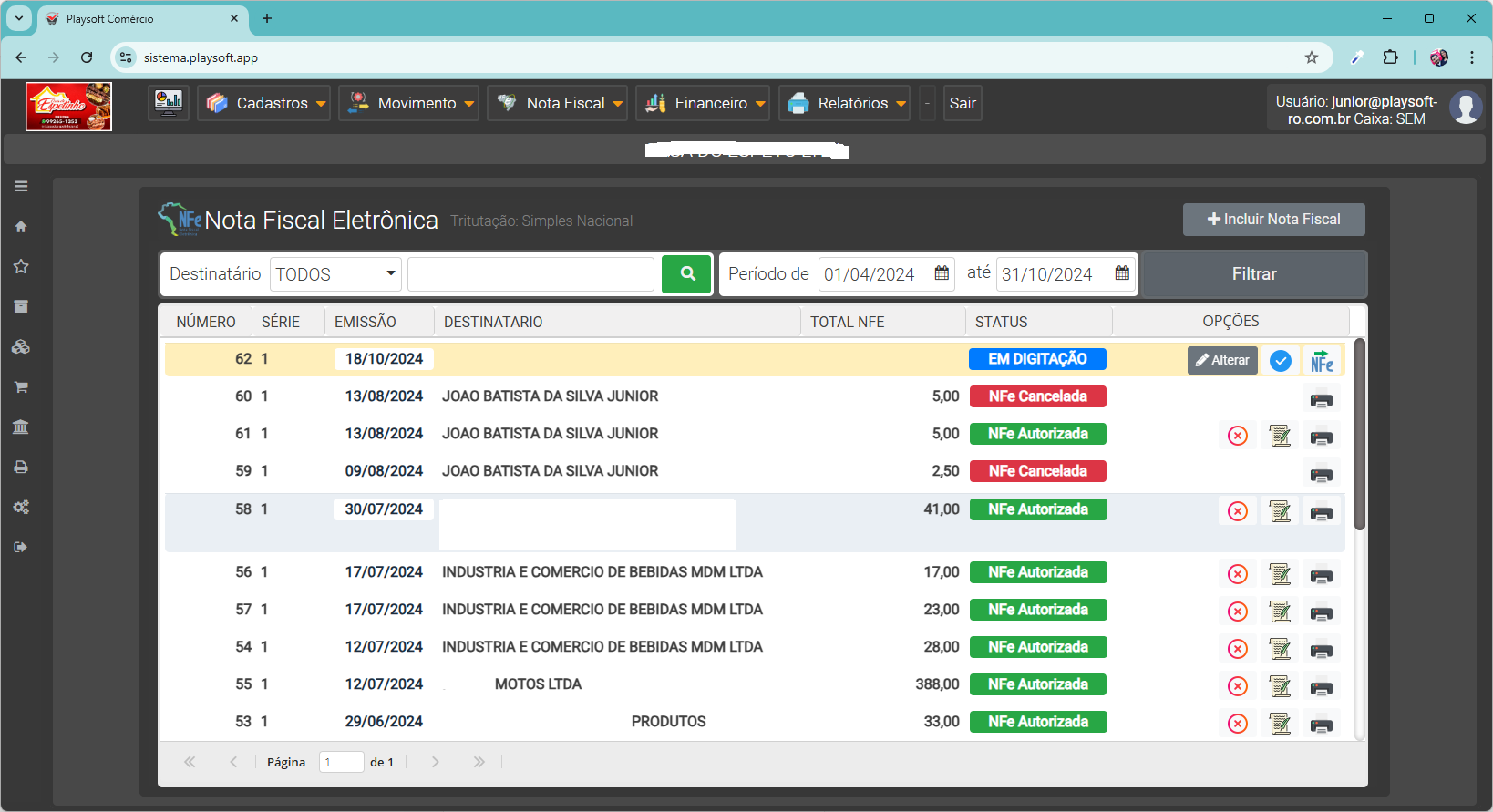Cancel note 57 with the red X

1238,612
